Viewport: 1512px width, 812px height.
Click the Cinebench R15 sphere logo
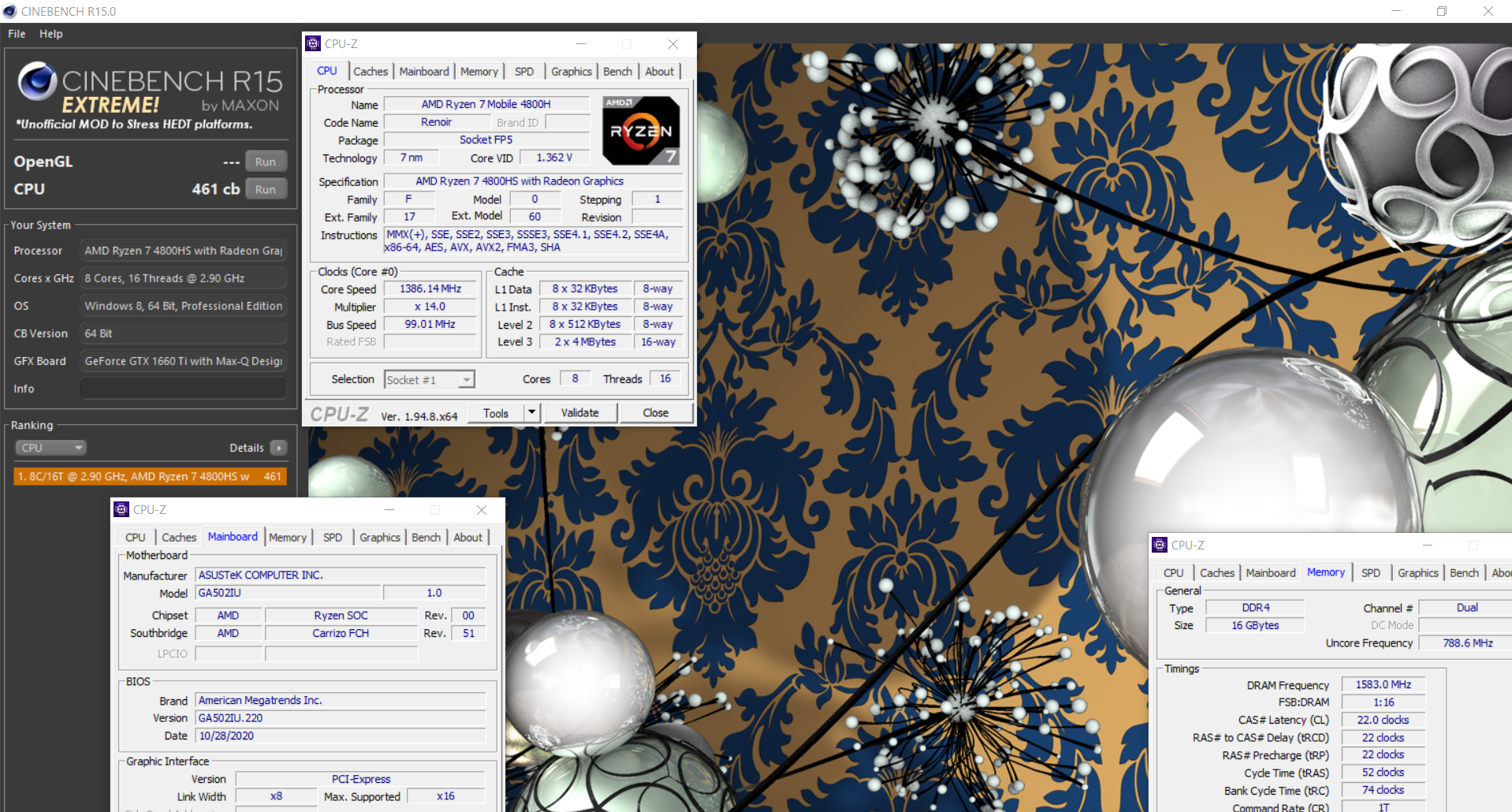[x=37, y=81]
